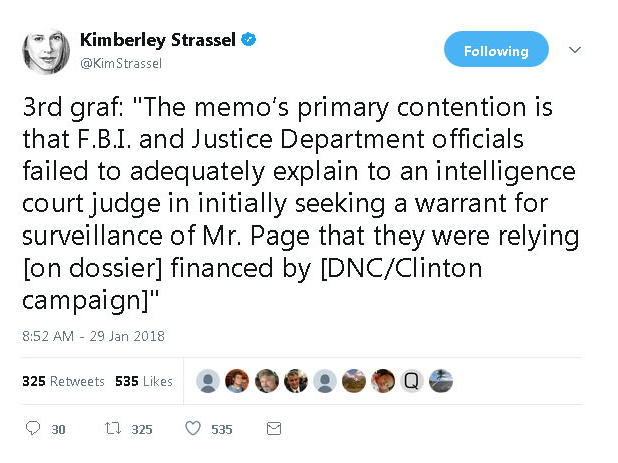Expand the tweet options chevron menu
618x463 pixels.
click(575, 49)
